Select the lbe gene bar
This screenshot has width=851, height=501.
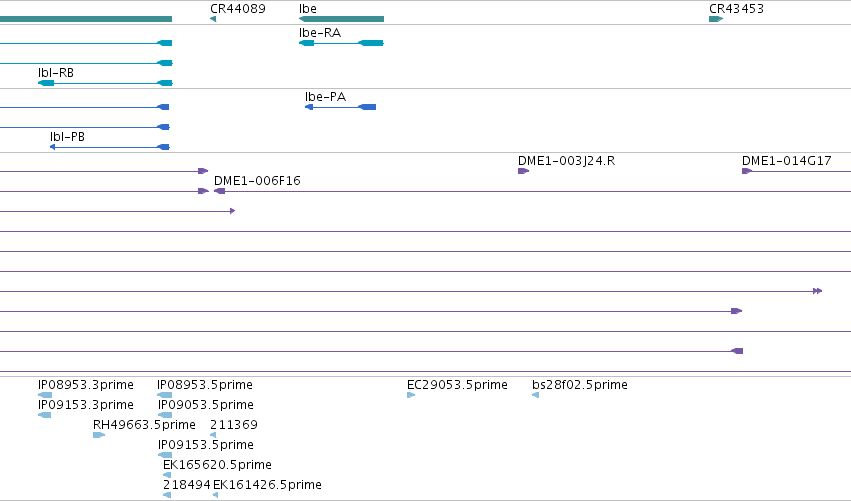341,19
